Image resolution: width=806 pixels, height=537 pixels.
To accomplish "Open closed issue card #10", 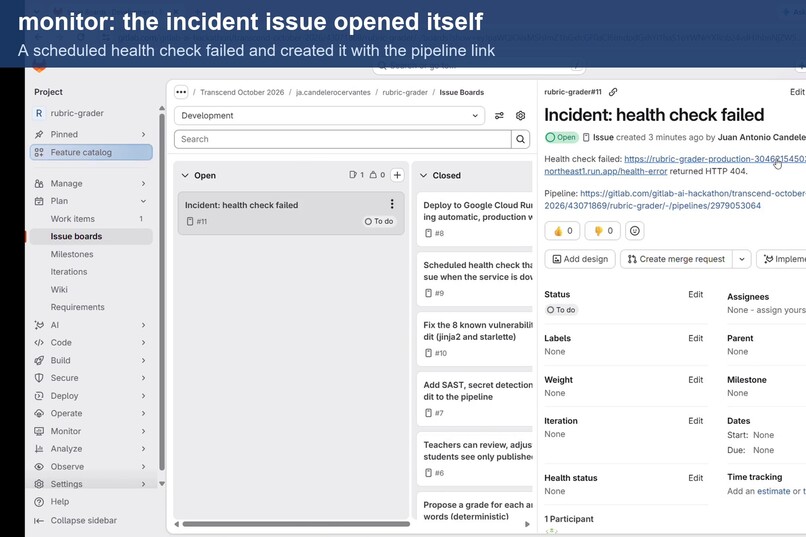I will (475, 339).
